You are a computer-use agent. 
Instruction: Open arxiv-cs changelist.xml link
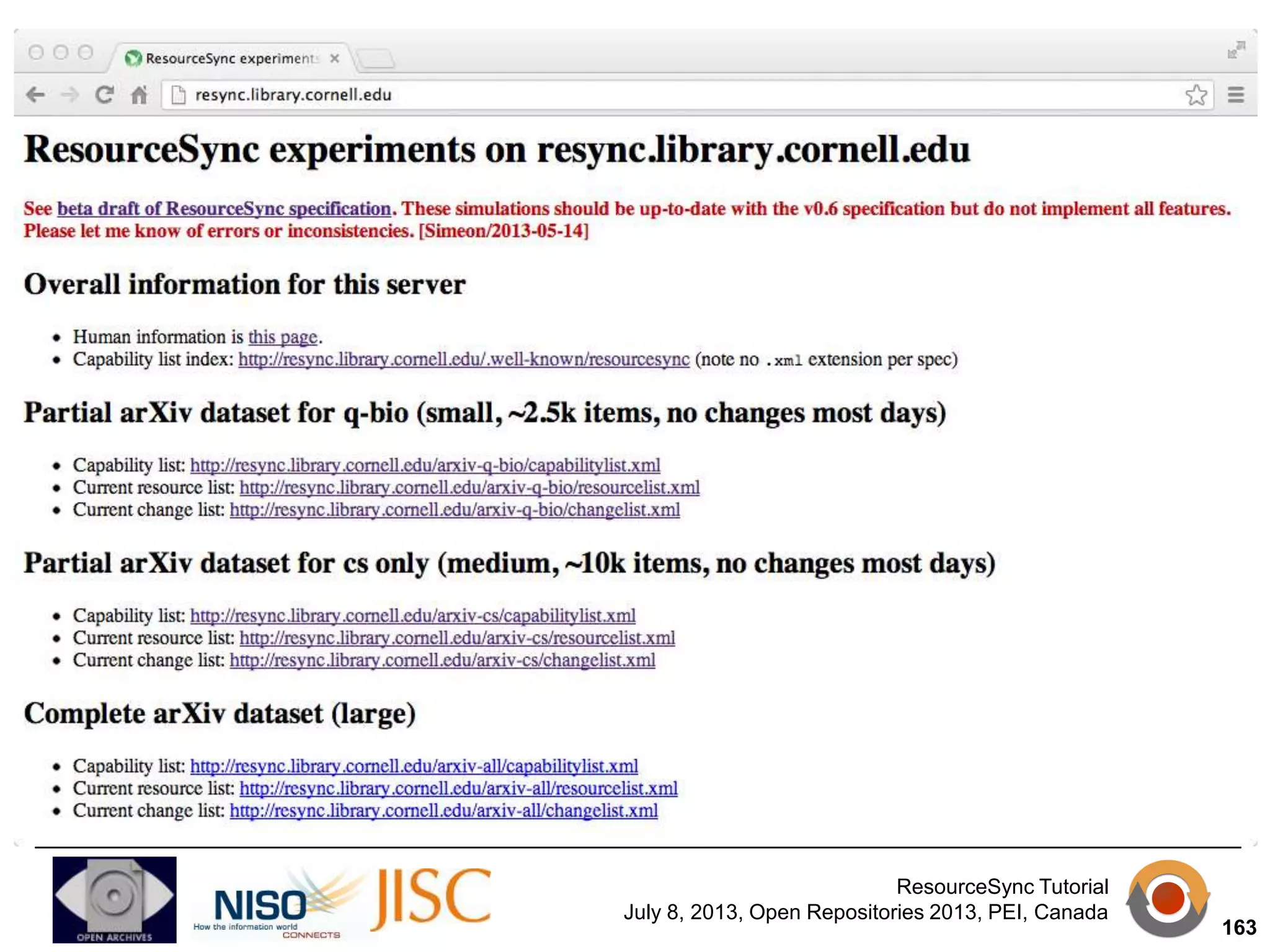point(442,661)
